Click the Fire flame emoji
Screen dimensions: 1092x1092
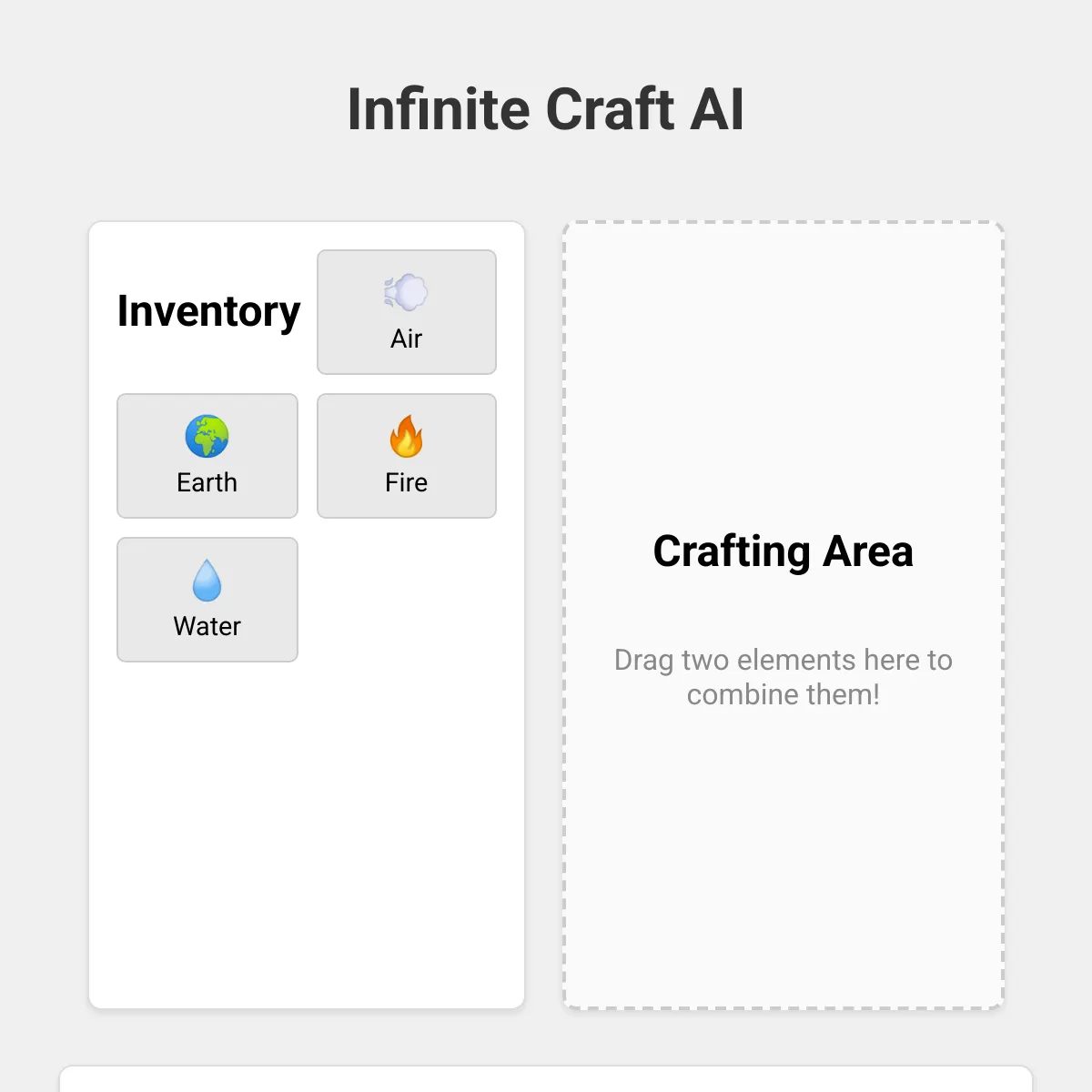[406, 437]
